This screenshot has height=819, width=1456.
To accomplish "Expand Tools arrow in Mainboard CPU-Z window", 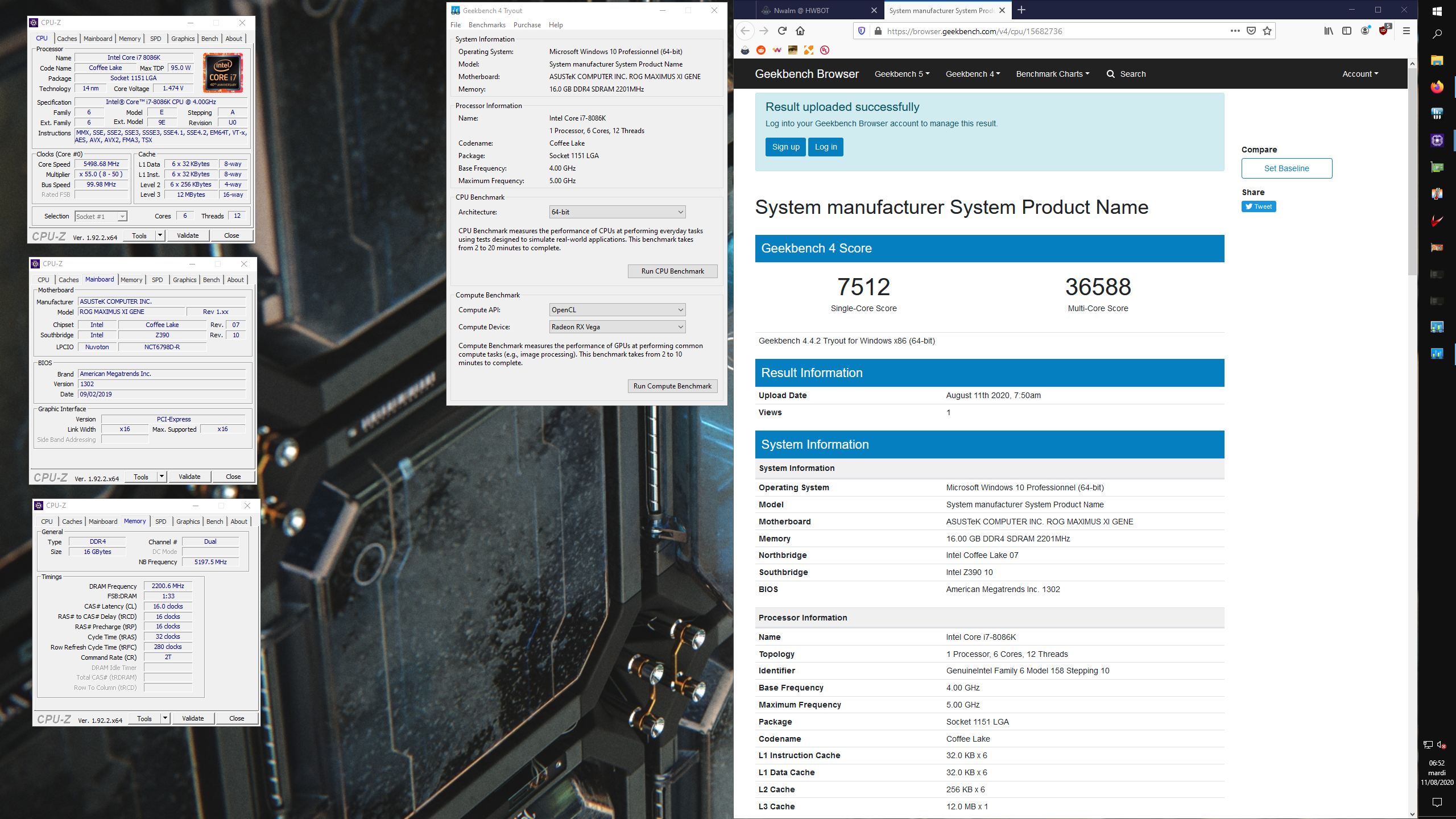I will [x=162, y=477].
